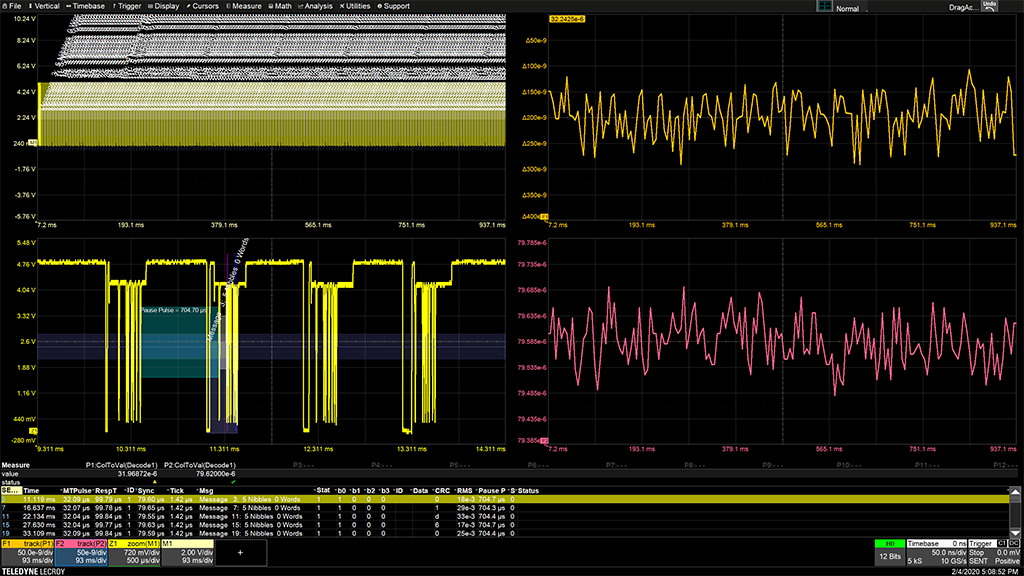Open the Measure menu
The image size is (1024, 576).
244,6
